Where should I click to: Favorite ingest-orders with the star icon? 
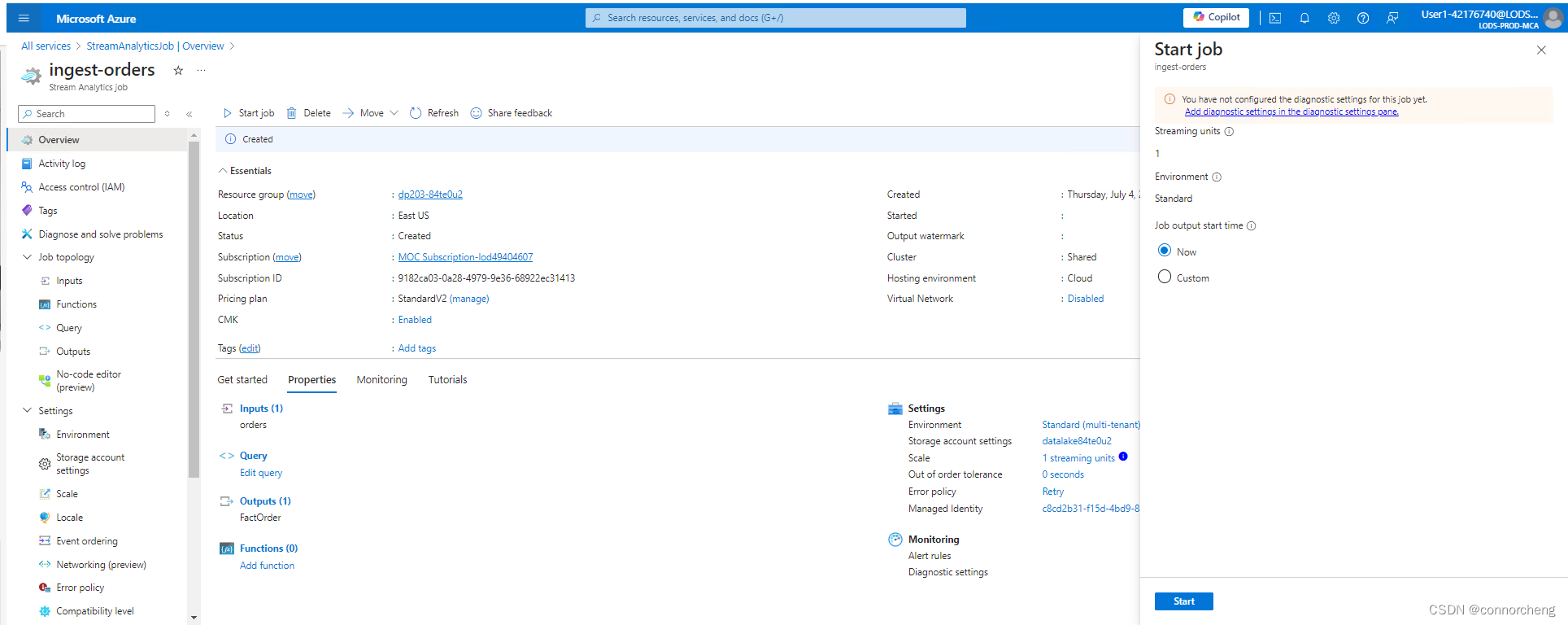[x=178, y=70]
